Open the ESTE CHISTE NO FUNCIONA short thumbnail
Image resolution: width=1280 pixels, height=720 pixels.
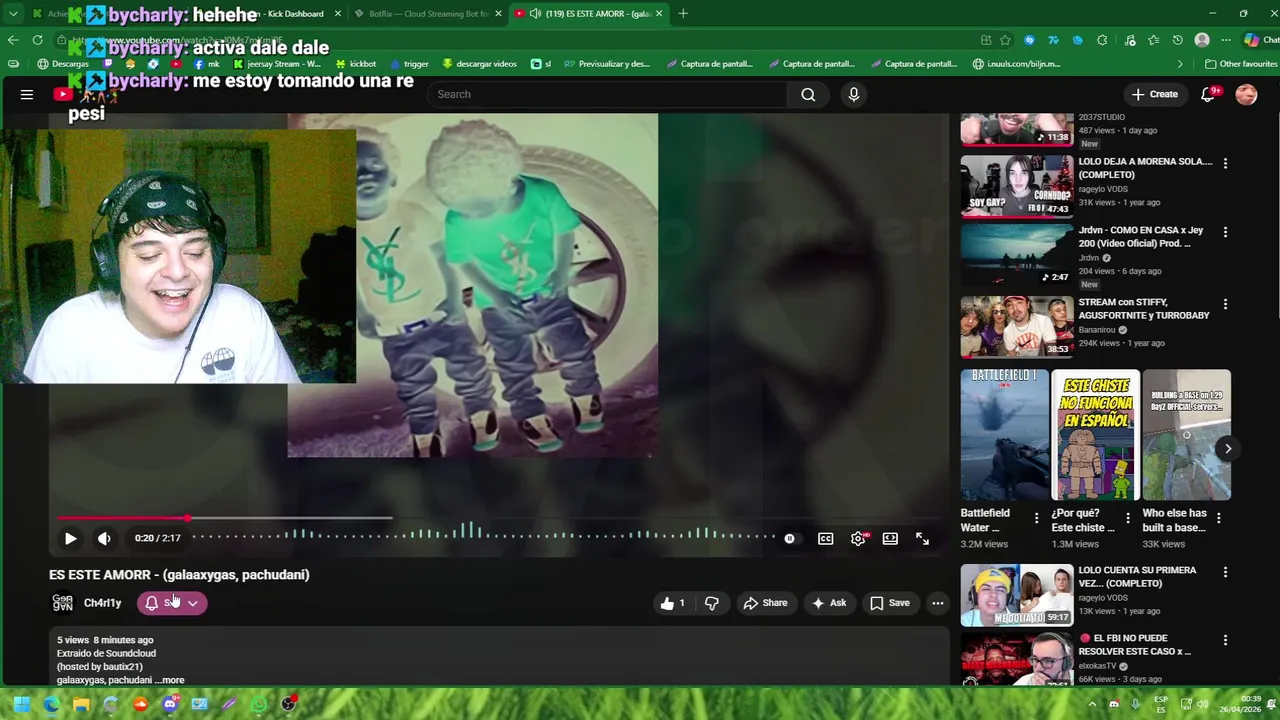tap(1096, 435)
